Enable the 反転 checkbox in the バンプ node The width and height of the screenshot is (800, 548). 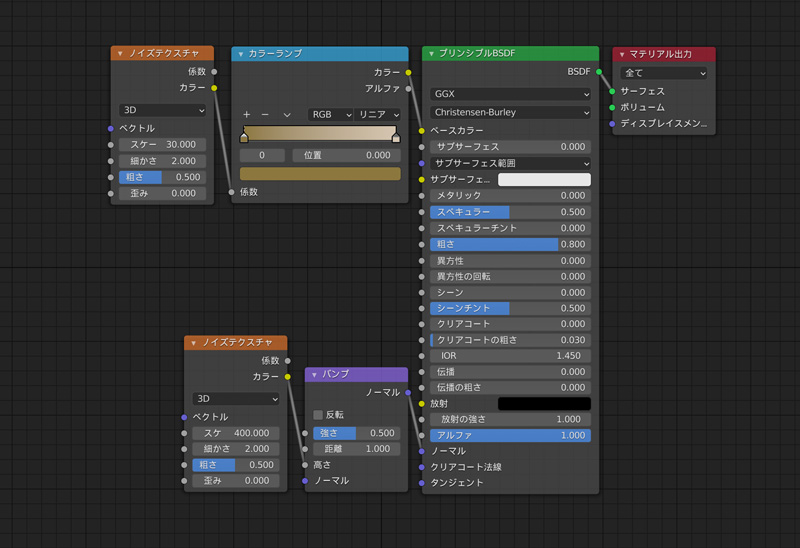[318, 414]
